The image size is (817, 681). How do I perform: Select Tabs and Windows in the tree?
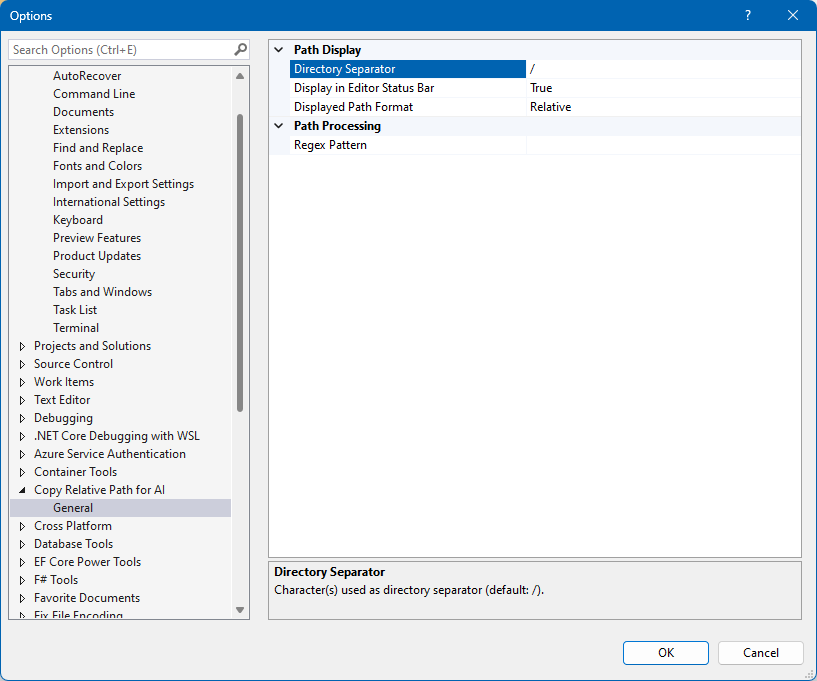pyautogui.click(x=102, y=292)
